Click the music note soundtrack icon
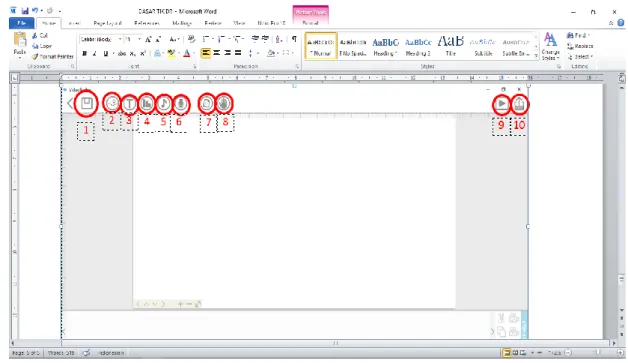The width and height of the screenshot is (628, 363). [x=163, y=104]
